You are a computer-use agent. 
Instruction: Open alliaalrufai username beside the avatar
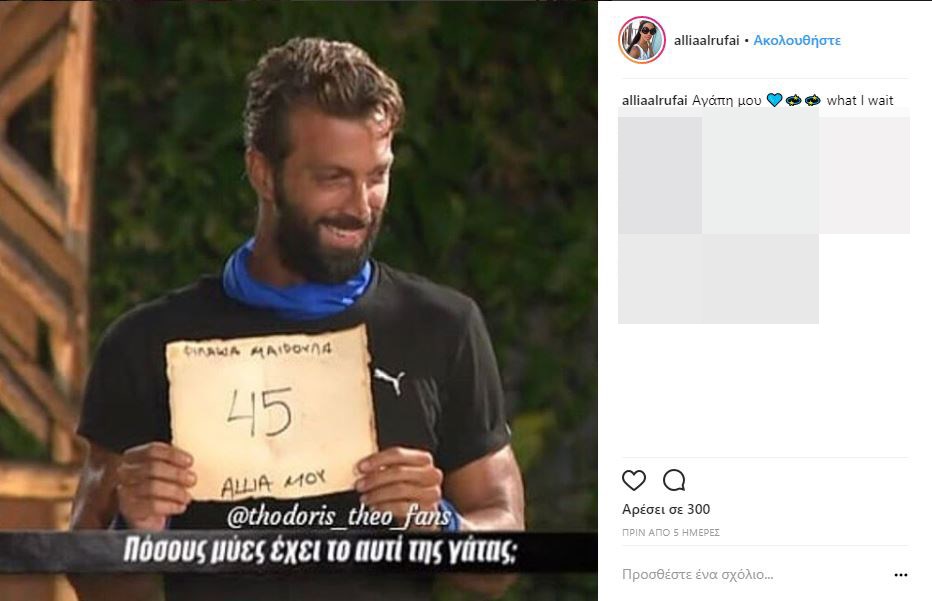pyautogui.click(x=706, y=40)
